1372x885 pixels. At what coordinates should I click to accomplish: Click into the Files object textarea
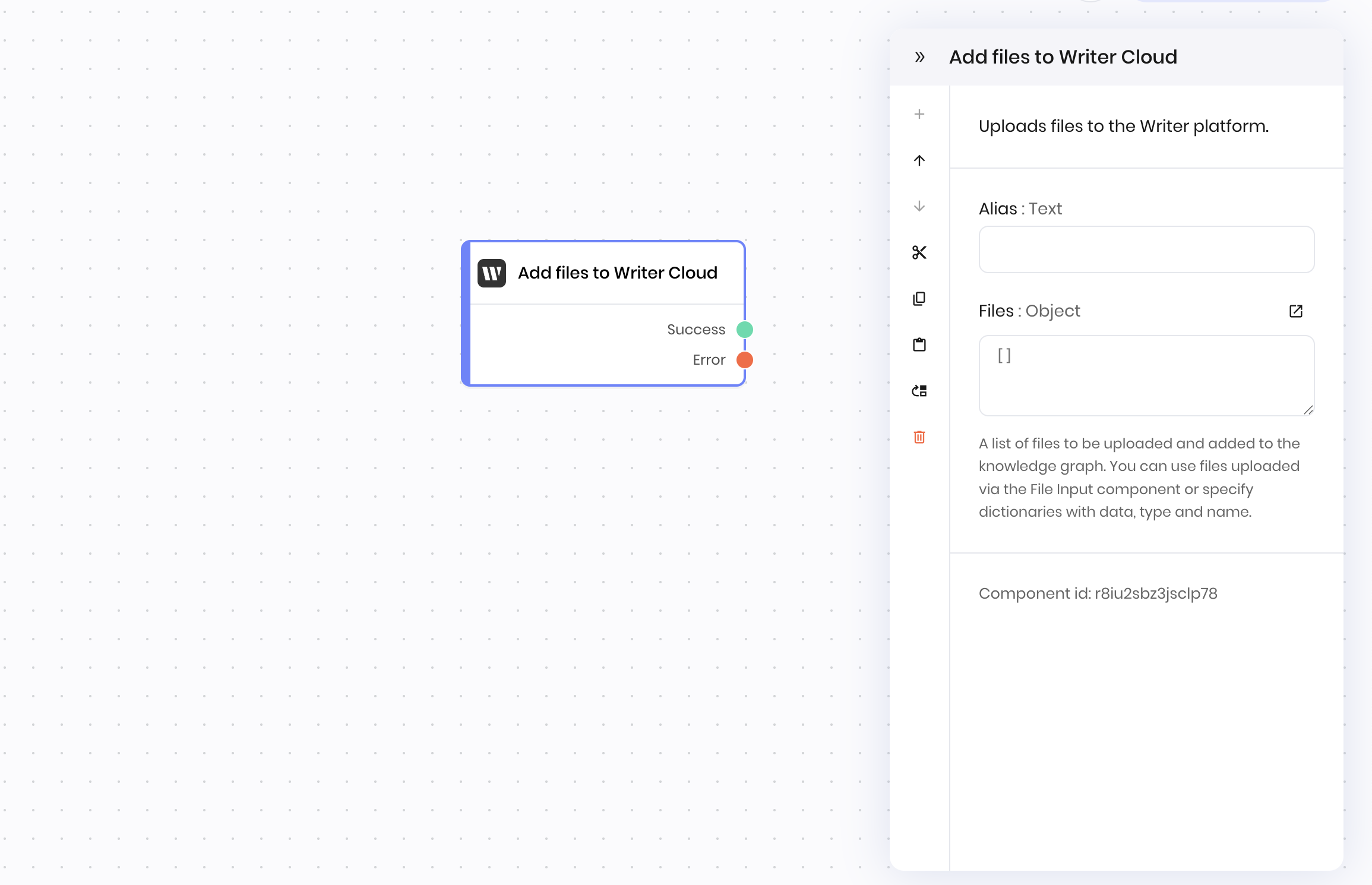[x=1146, y=375]
